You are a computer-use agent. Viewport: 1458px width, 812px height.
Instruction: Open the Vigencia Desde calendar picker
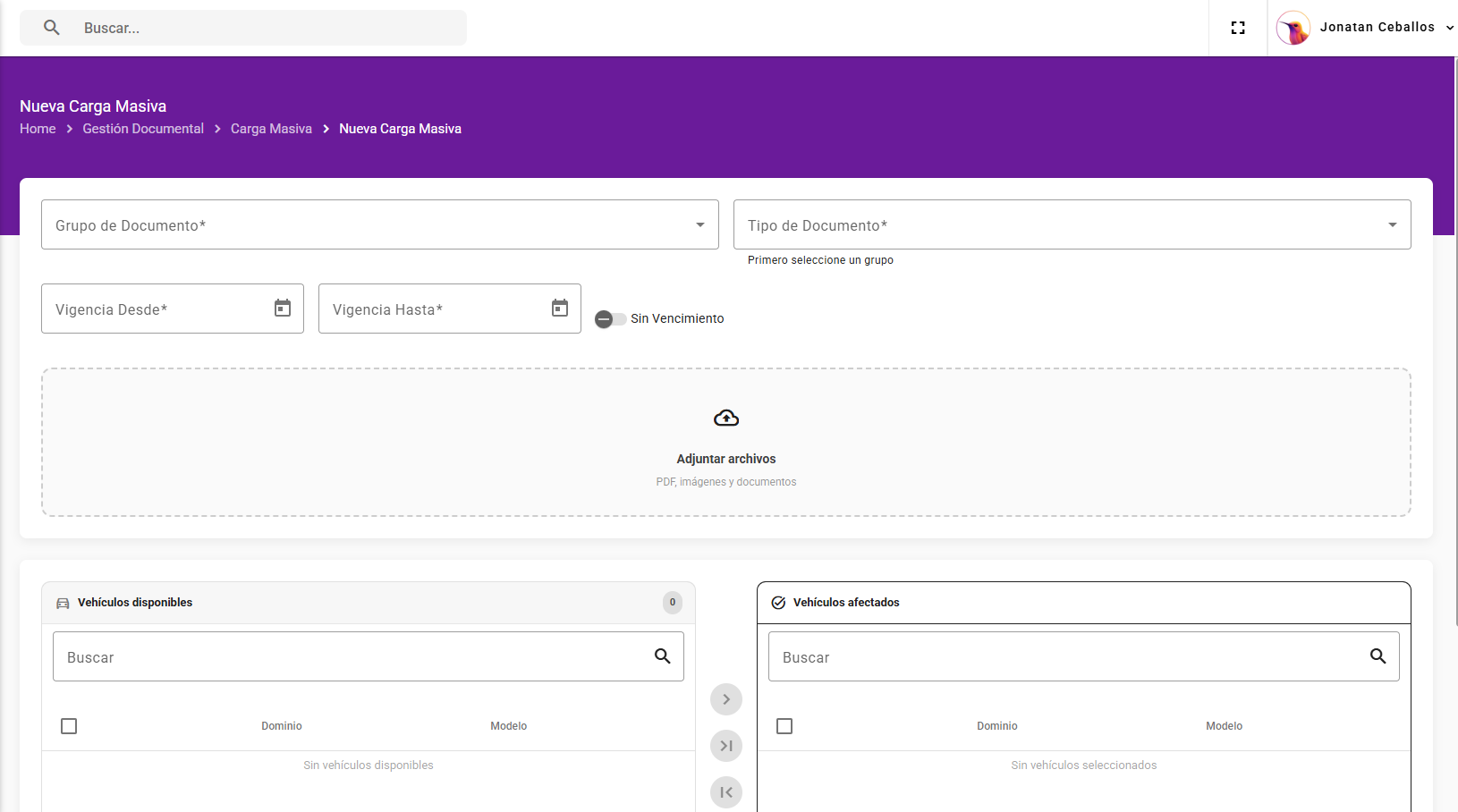tap(283, 309)
